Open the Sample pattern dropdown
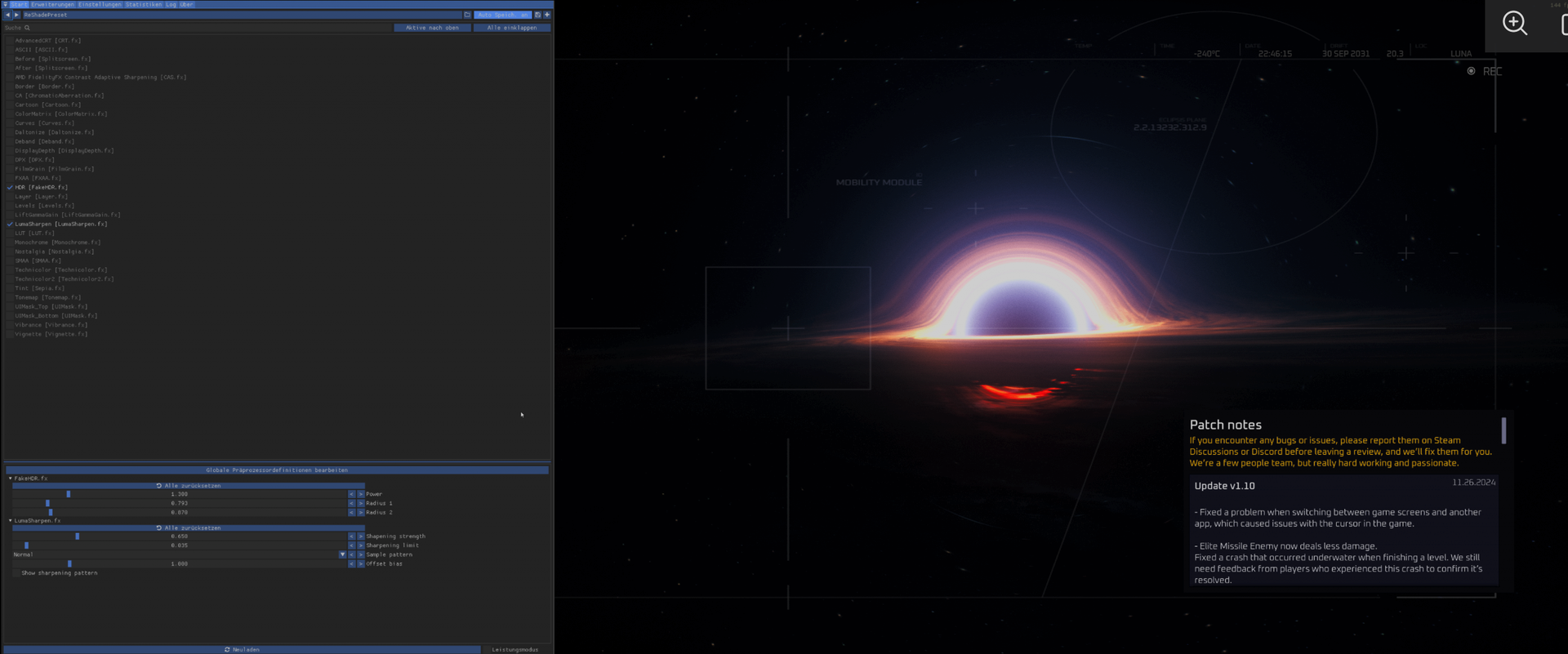This screenshot has height=654, width=1568. 342,554
